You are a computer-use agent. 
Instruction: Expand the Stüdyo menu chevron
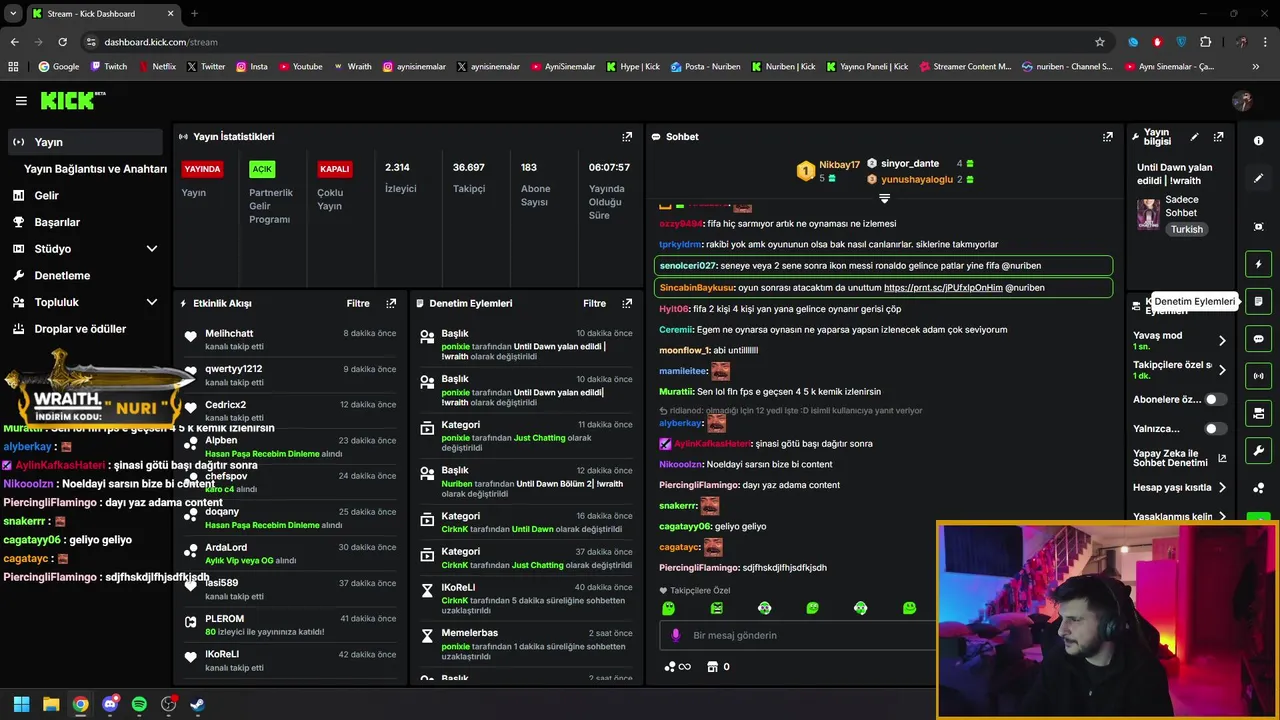pyautogui.click(x=152, y=249)
